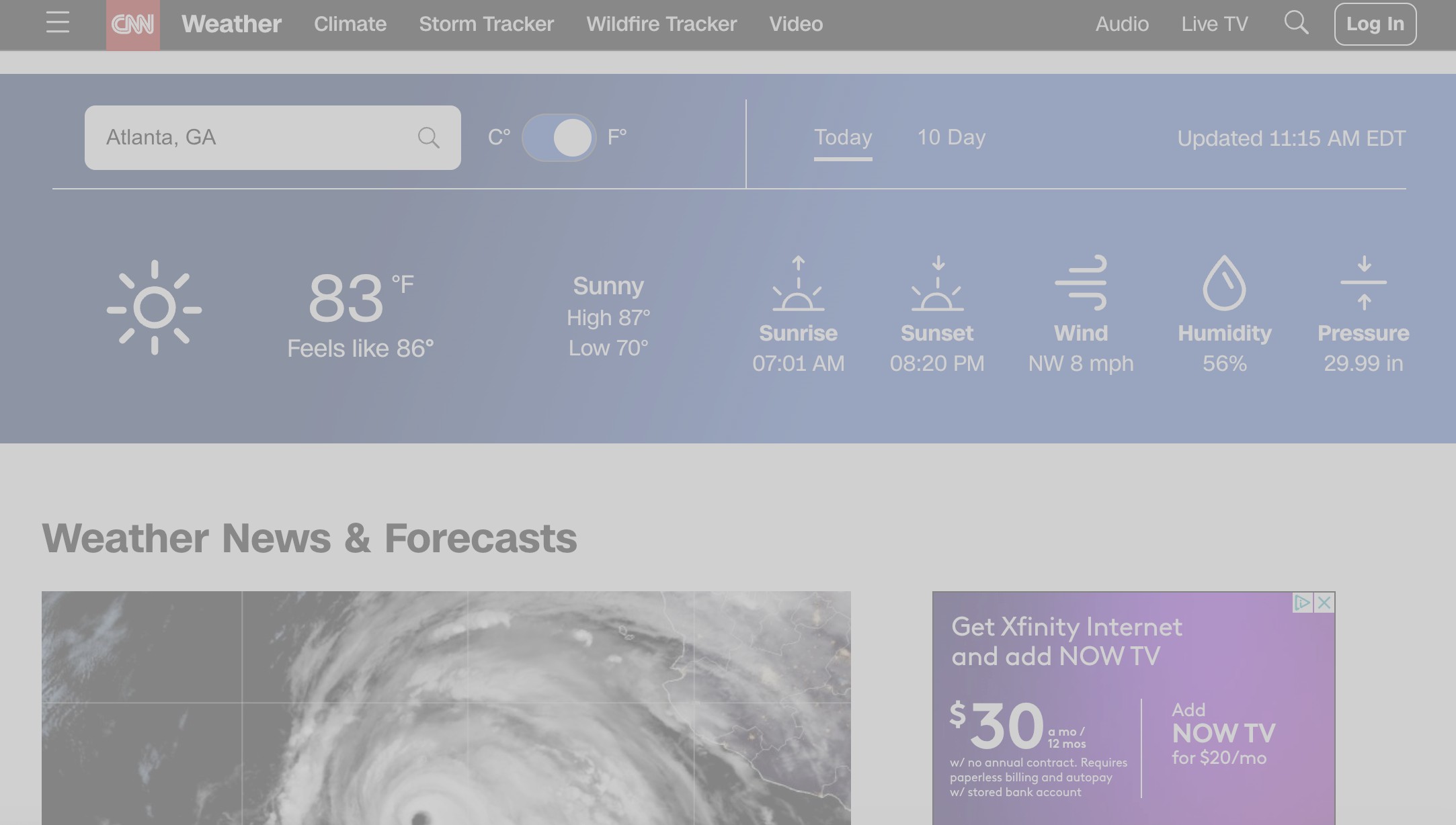The width and height of the screenshot is (1456, 825).
Task: Switch to the Today tab
Action: (843, 137)
